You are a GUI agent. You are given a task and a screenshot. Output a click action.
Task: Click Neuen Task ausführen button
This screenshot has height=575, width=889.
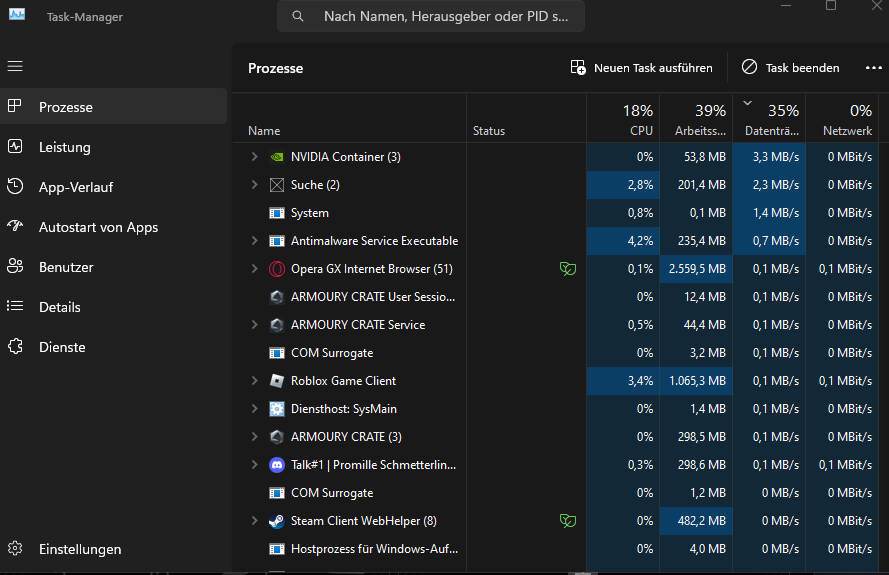(641, 68)
